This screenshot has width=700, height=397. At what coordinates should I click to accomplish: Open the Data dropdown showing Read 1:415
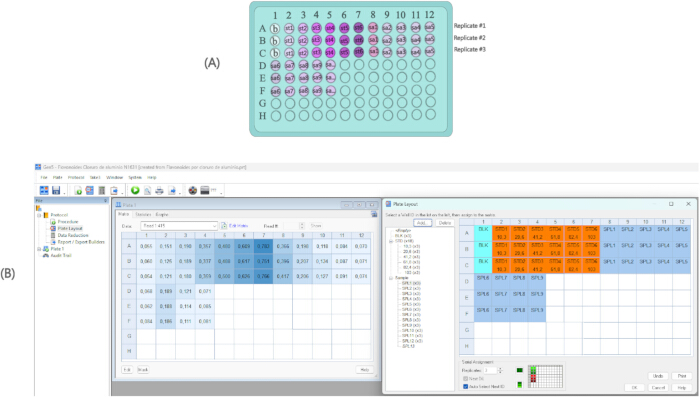[x=179, y=226]
